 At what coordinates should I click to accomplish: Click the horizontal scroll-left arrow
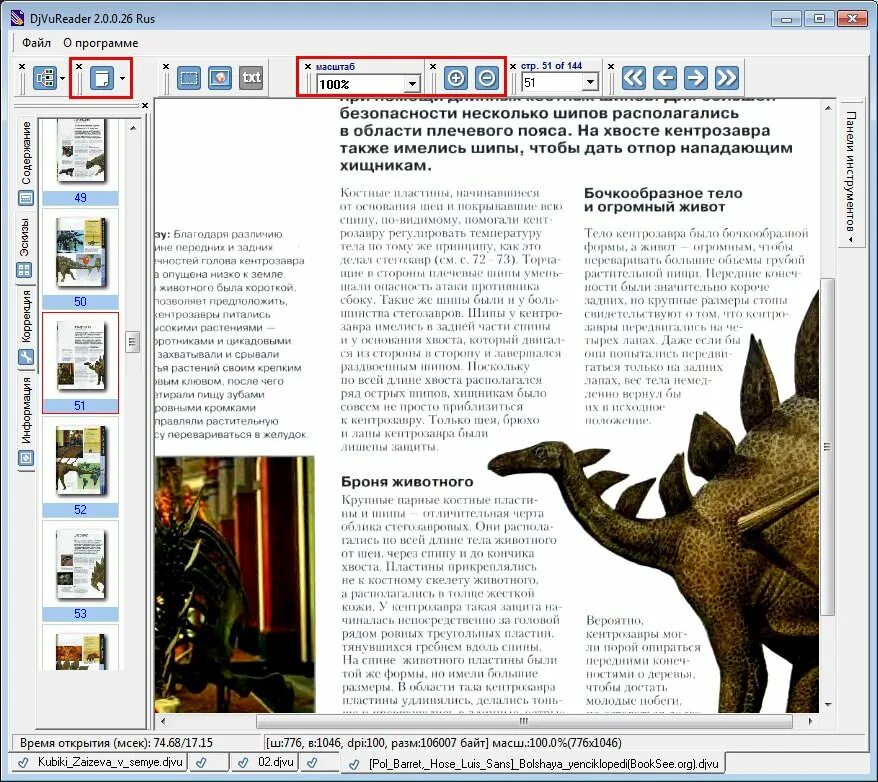163,721
